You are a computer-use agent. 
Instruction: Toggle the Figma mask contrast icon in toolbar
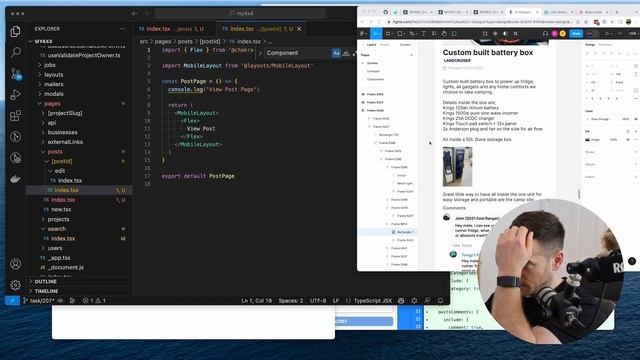click(505, 33)
